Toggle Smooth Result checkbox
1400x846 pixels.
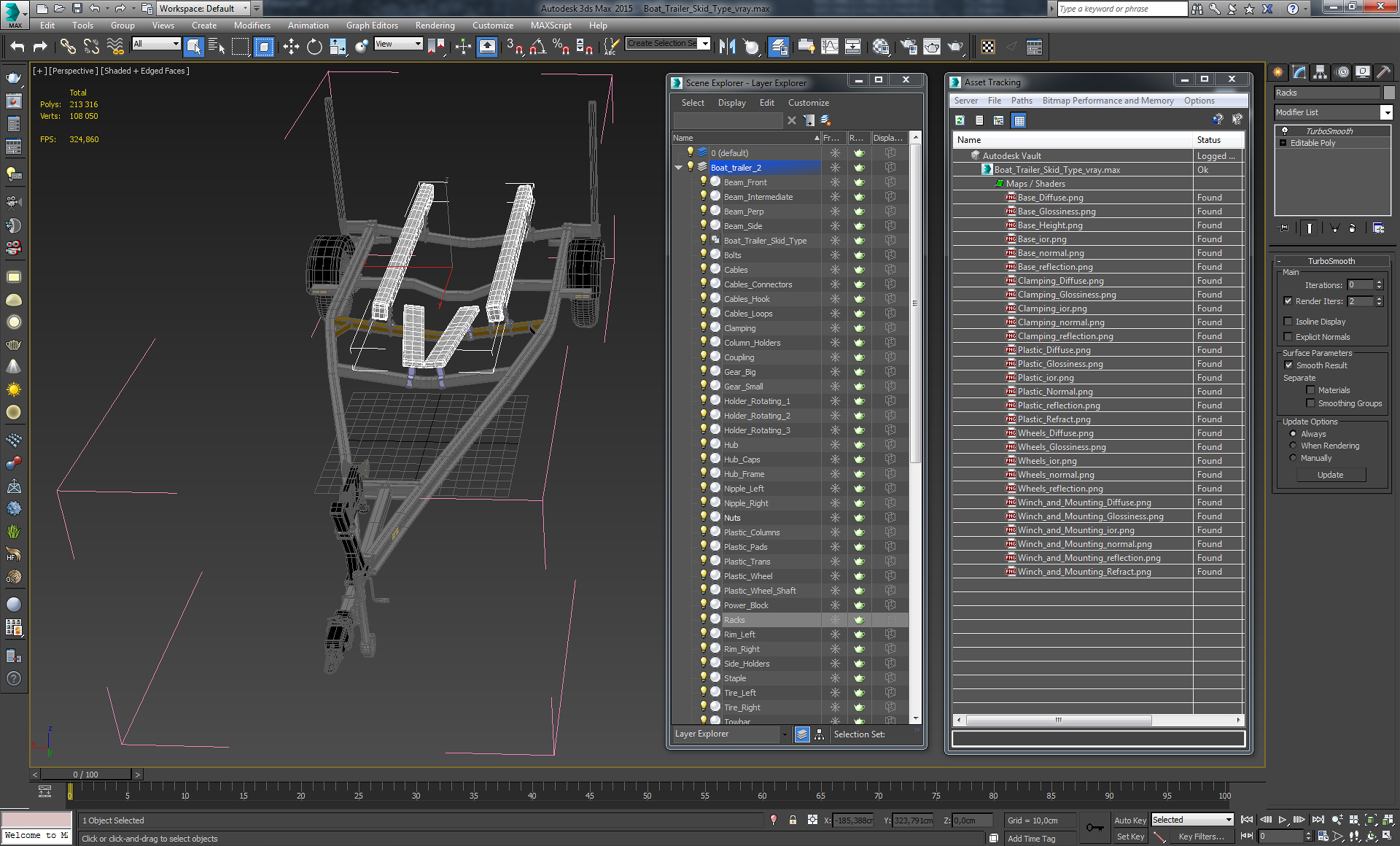[1288, 365]
